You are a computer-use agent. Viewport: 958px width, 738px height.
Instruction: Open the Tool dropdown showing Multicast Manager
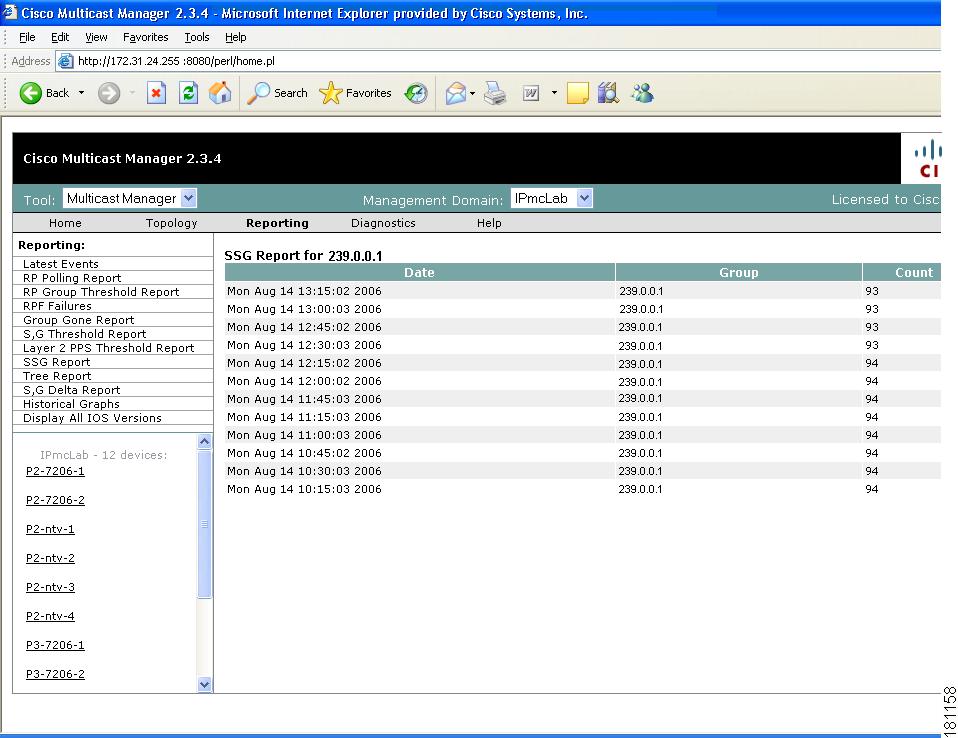130,199
